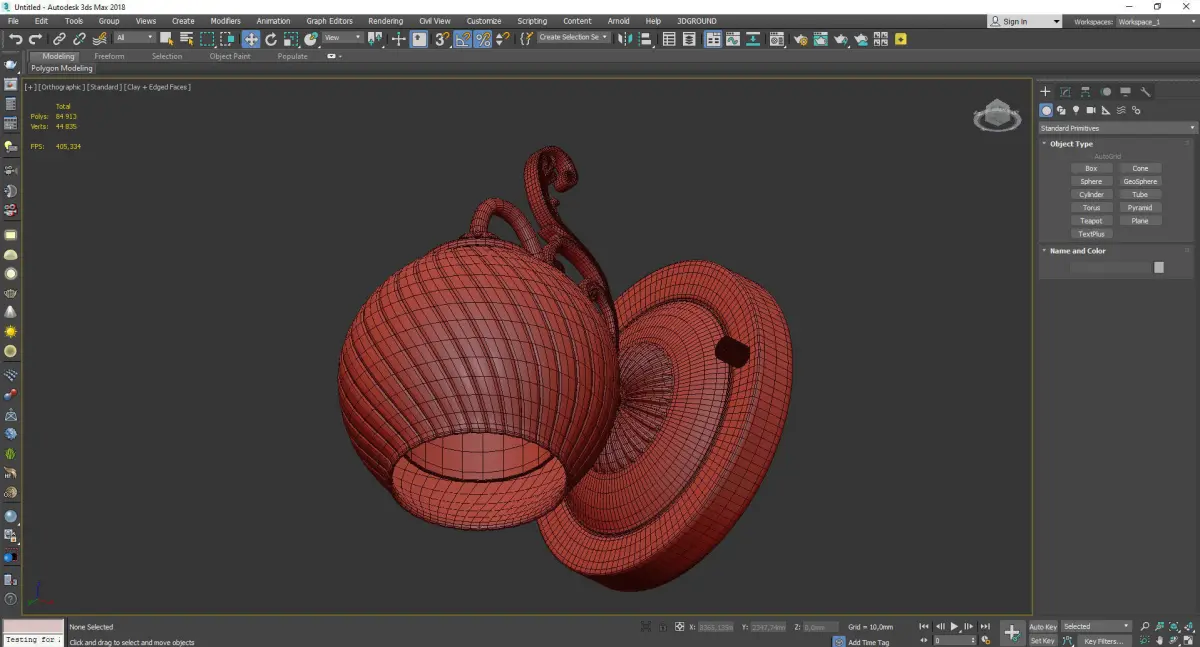Click the object color swatch
Image resolution: width=1200 pixels, height=647 pixels.
(1159, 267)
